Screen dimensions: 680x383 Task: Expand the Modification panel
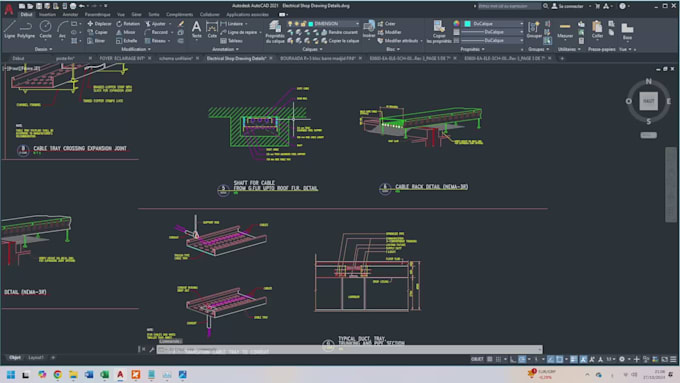coord(136,49)
